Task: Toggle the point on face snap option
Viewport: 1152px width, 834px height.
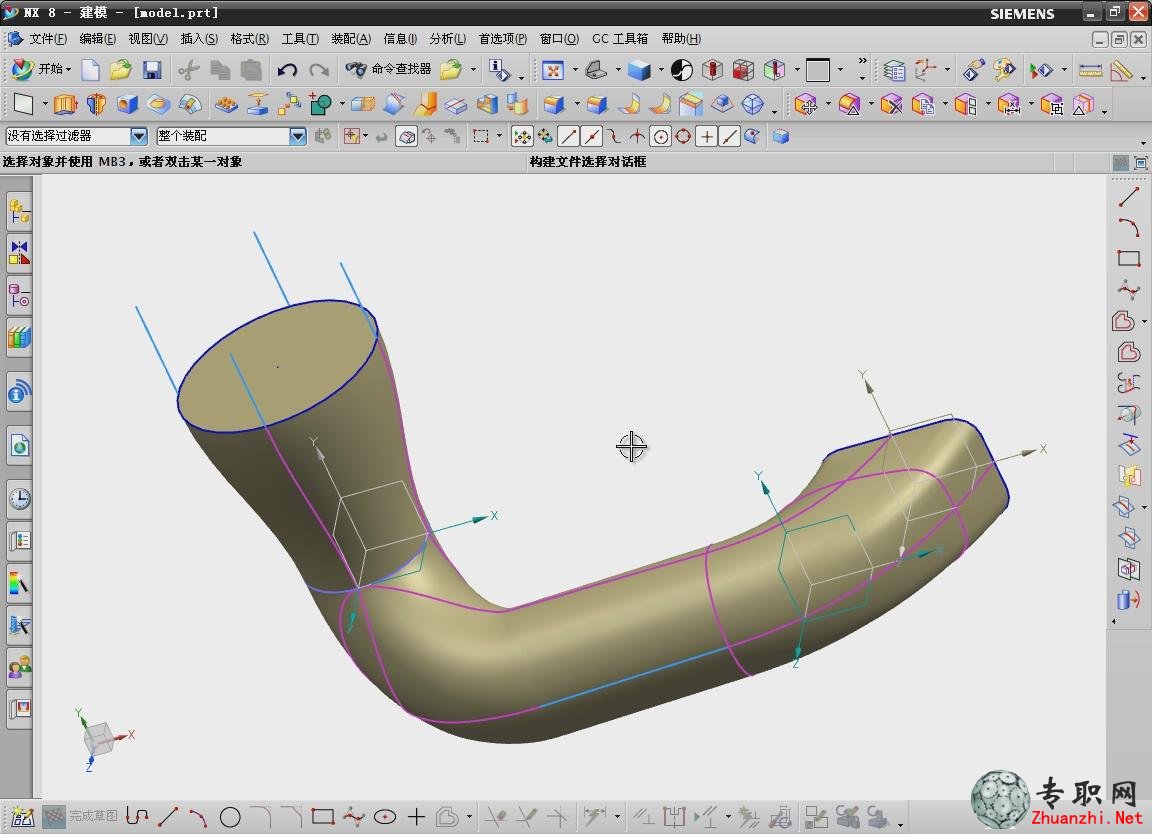Action: [752, 137]
